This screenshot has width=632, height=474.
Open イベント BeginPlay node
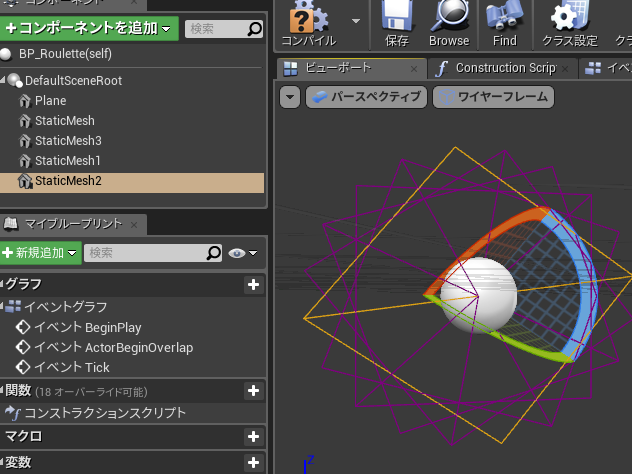point(87,327)
